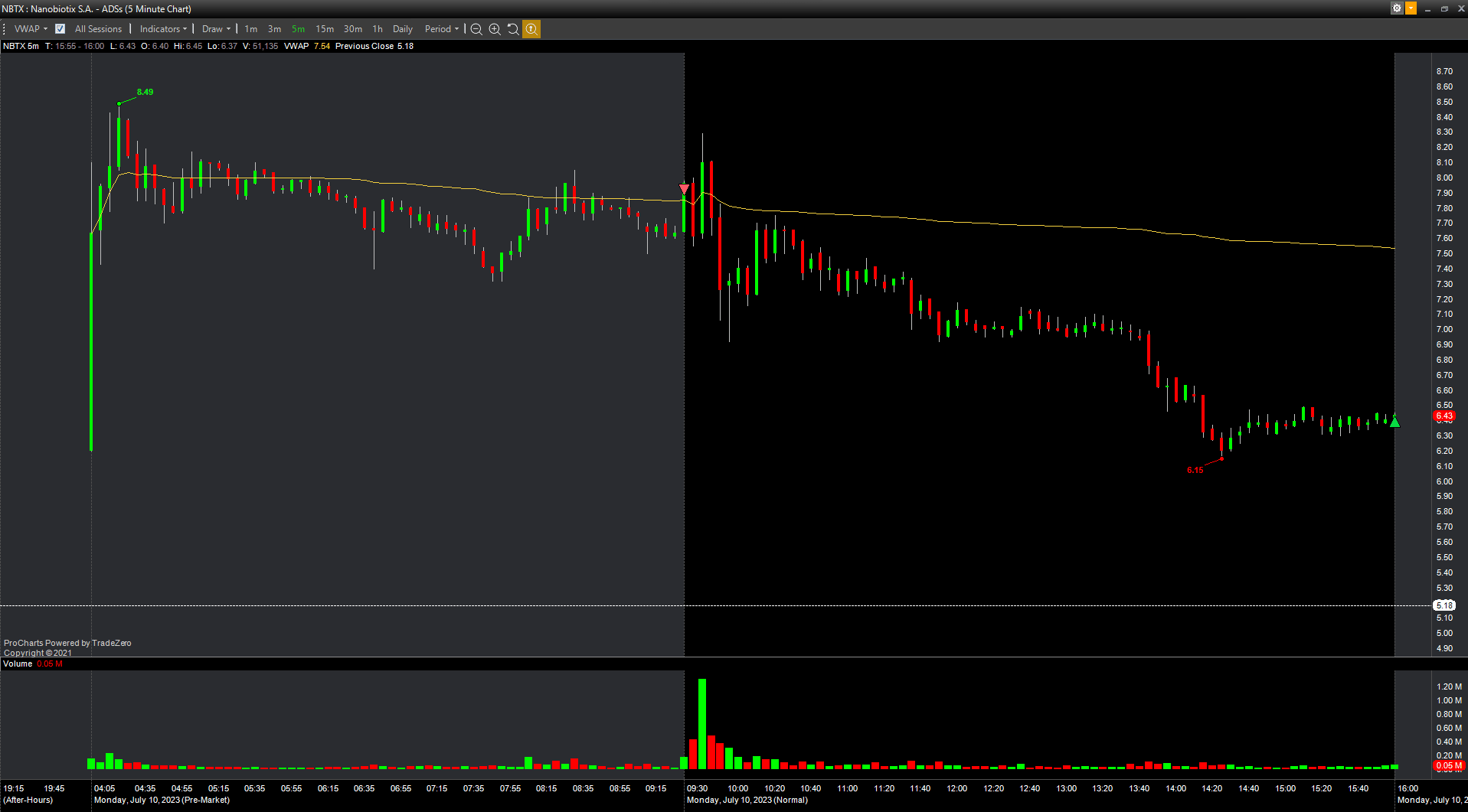
Task: Click the 16:00 time axis label
Action: tap(1408, 788)
